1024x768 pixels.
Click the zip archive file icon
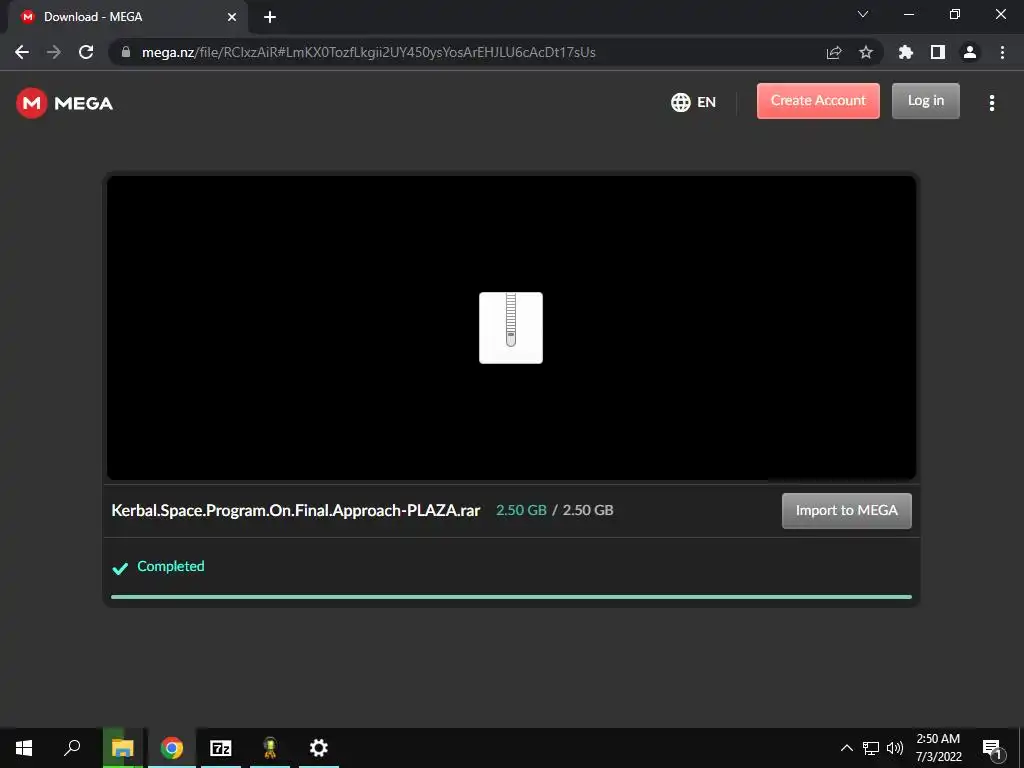[x=511, y=328]
